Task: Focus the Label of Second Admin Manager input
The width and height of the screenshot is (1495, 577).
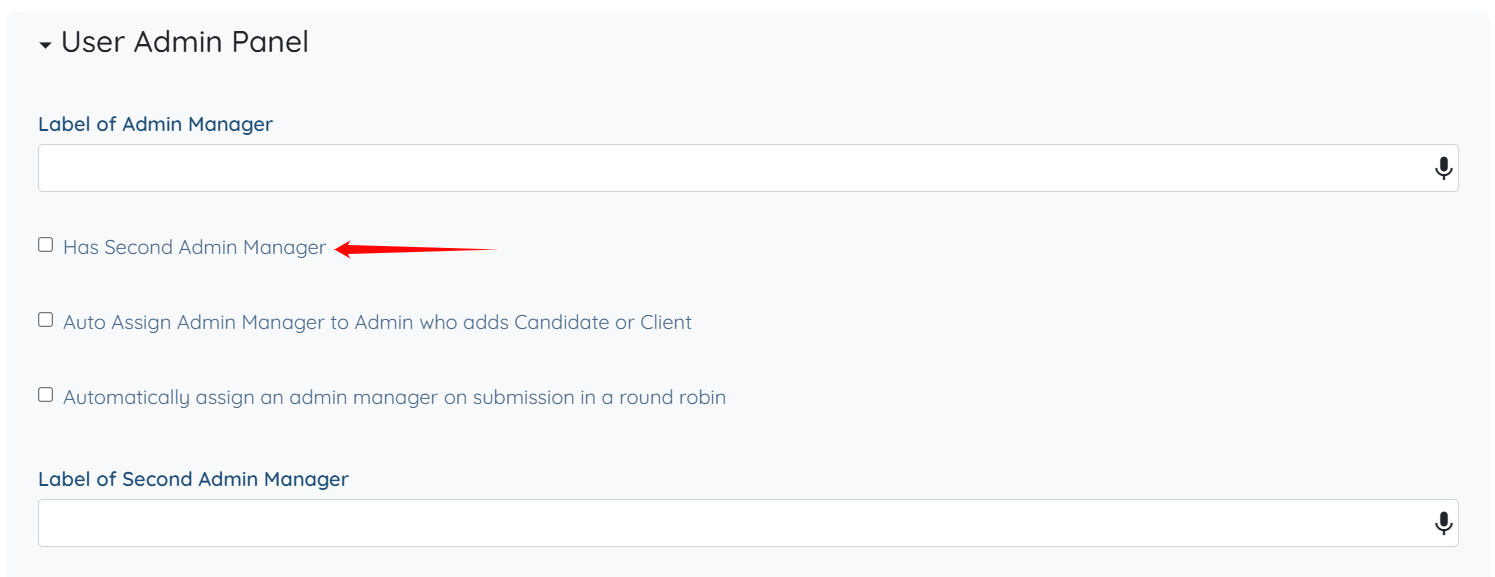Action: point(730,523)
